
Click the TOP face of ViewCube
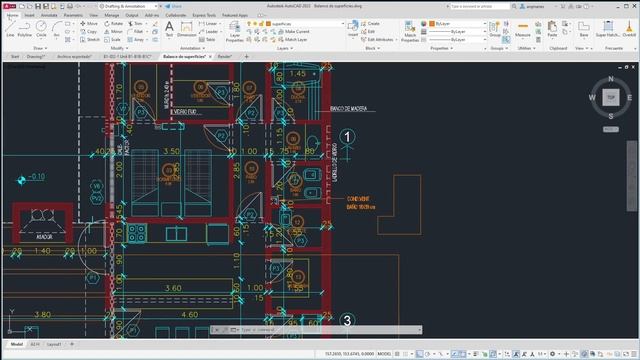click(x=611, y=97)
